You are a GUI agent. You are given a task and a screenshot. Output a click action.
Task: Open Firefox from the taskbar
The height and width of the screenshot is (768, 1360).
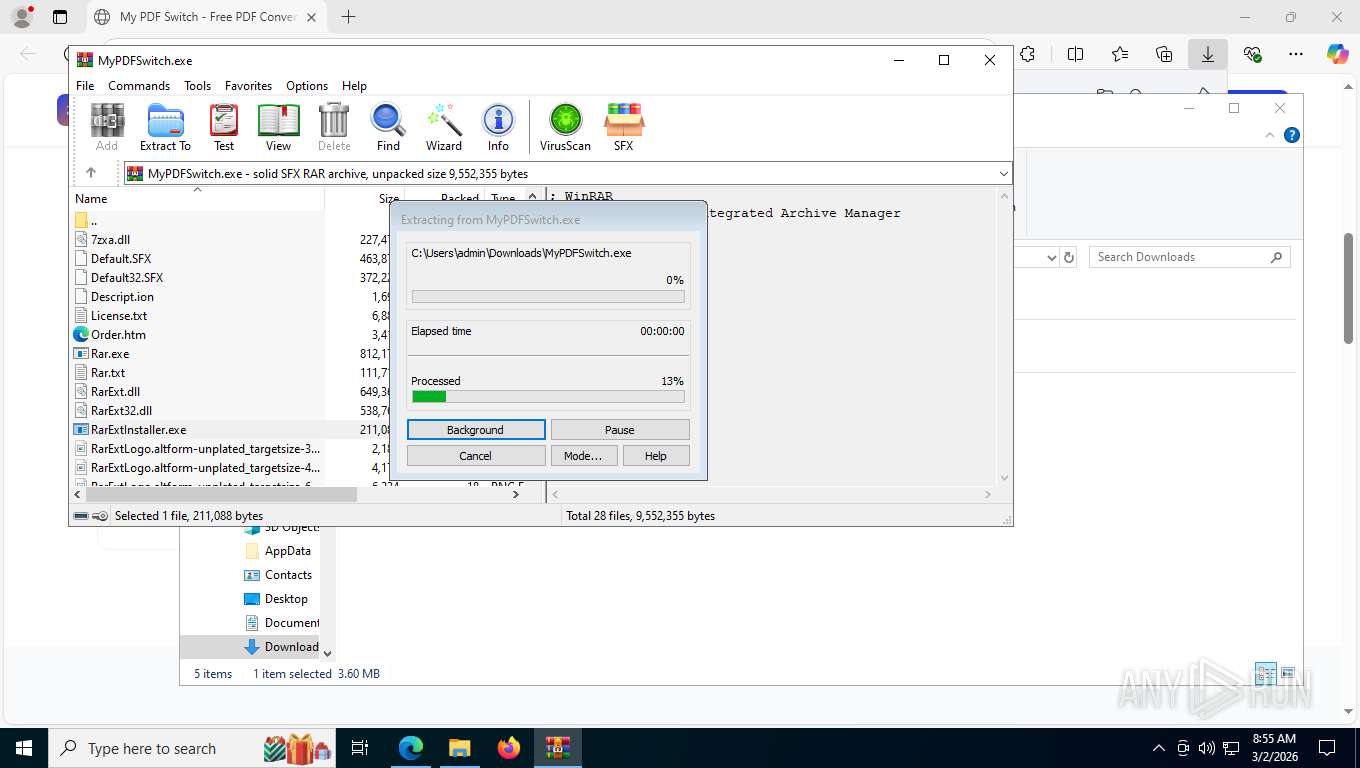point(509,748)
